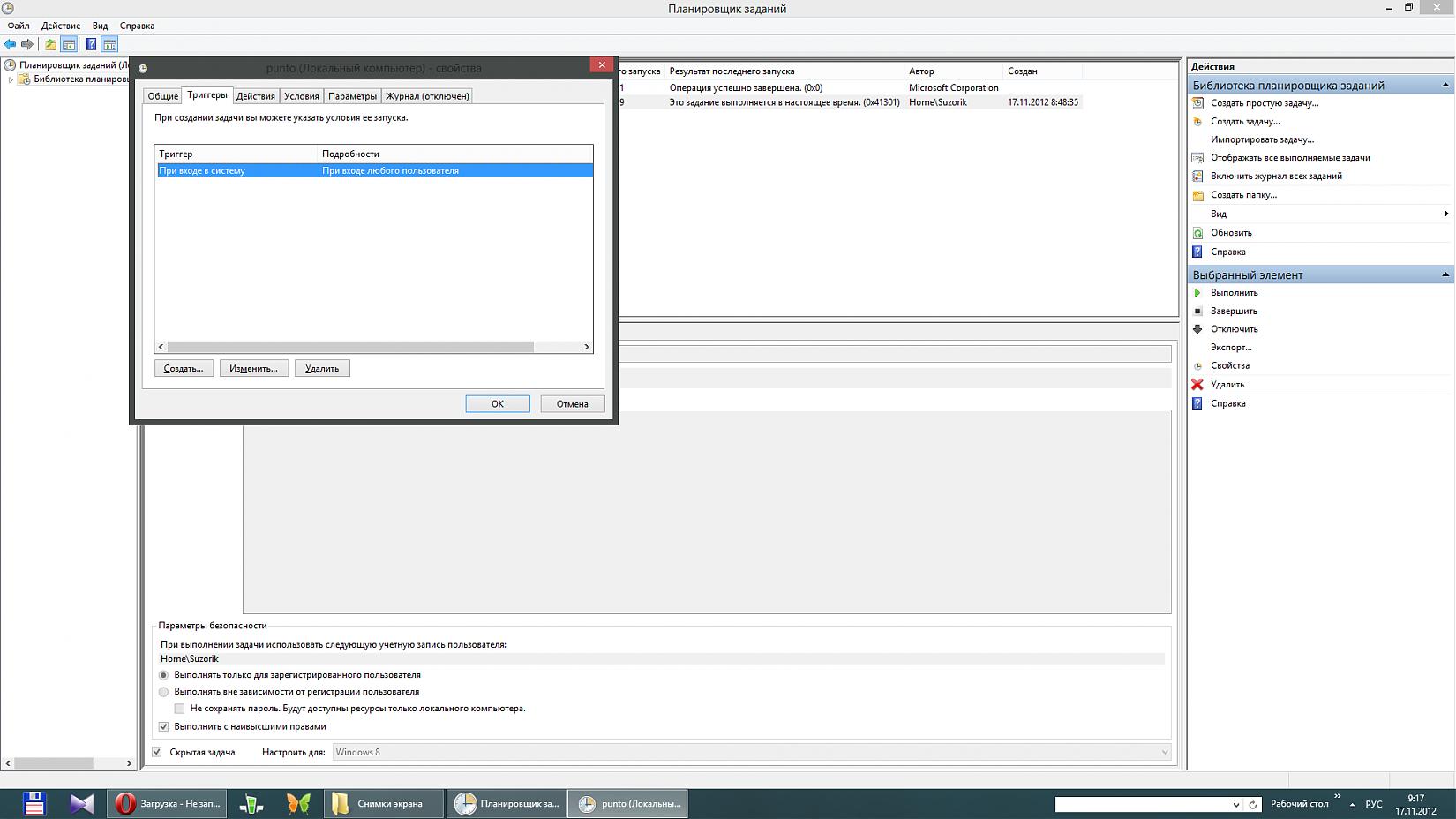
Task: Open the Журнал (отключен) tab
Action: [x=427, y=96]
